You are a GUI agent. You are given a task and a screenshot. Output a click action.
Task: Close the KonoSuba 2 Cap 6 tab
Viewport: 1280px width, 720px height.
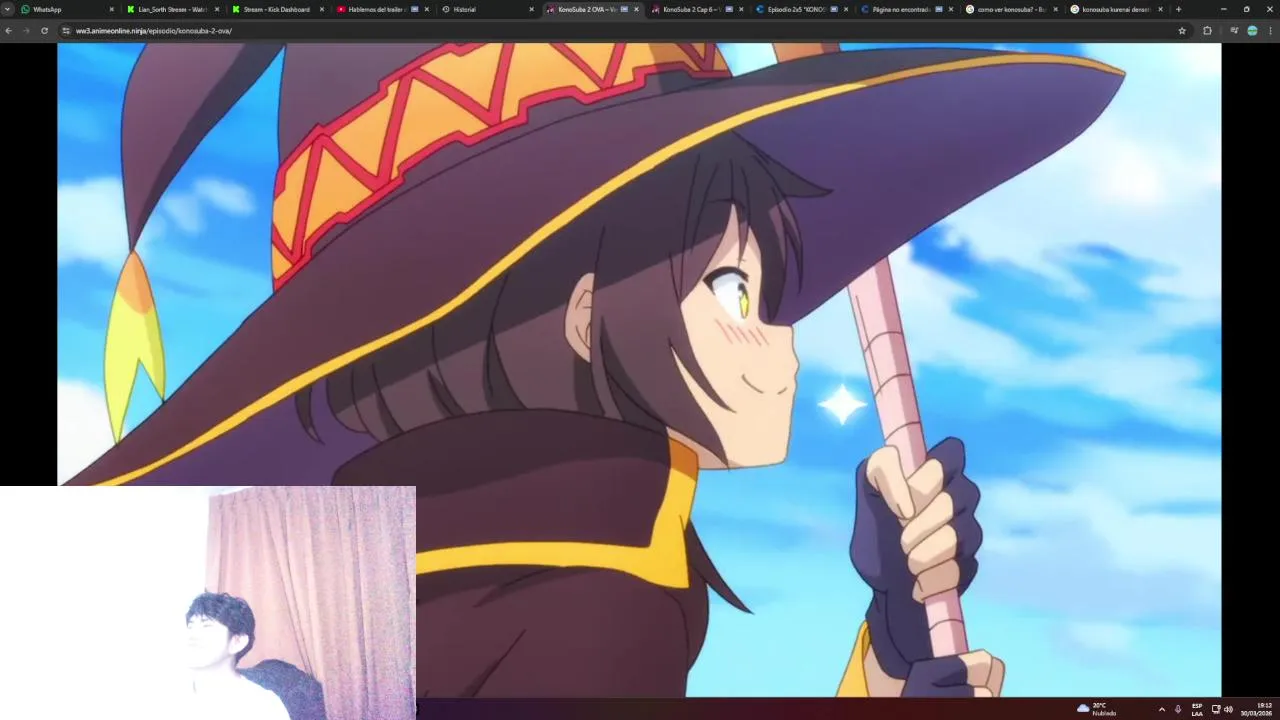(741, 9)
